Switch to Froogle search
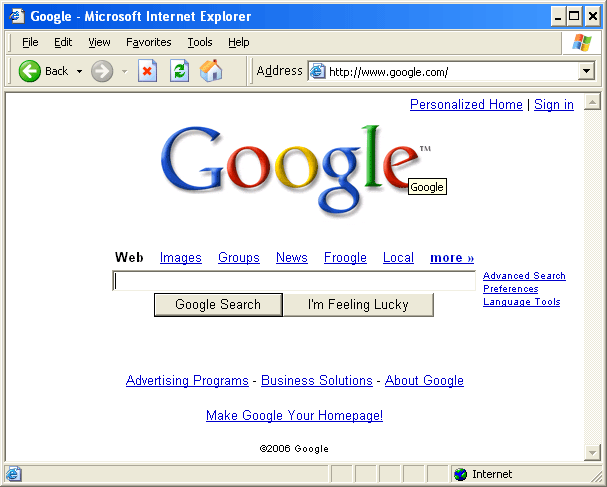This screenshot has width=607, height=487. coord(345,258)
